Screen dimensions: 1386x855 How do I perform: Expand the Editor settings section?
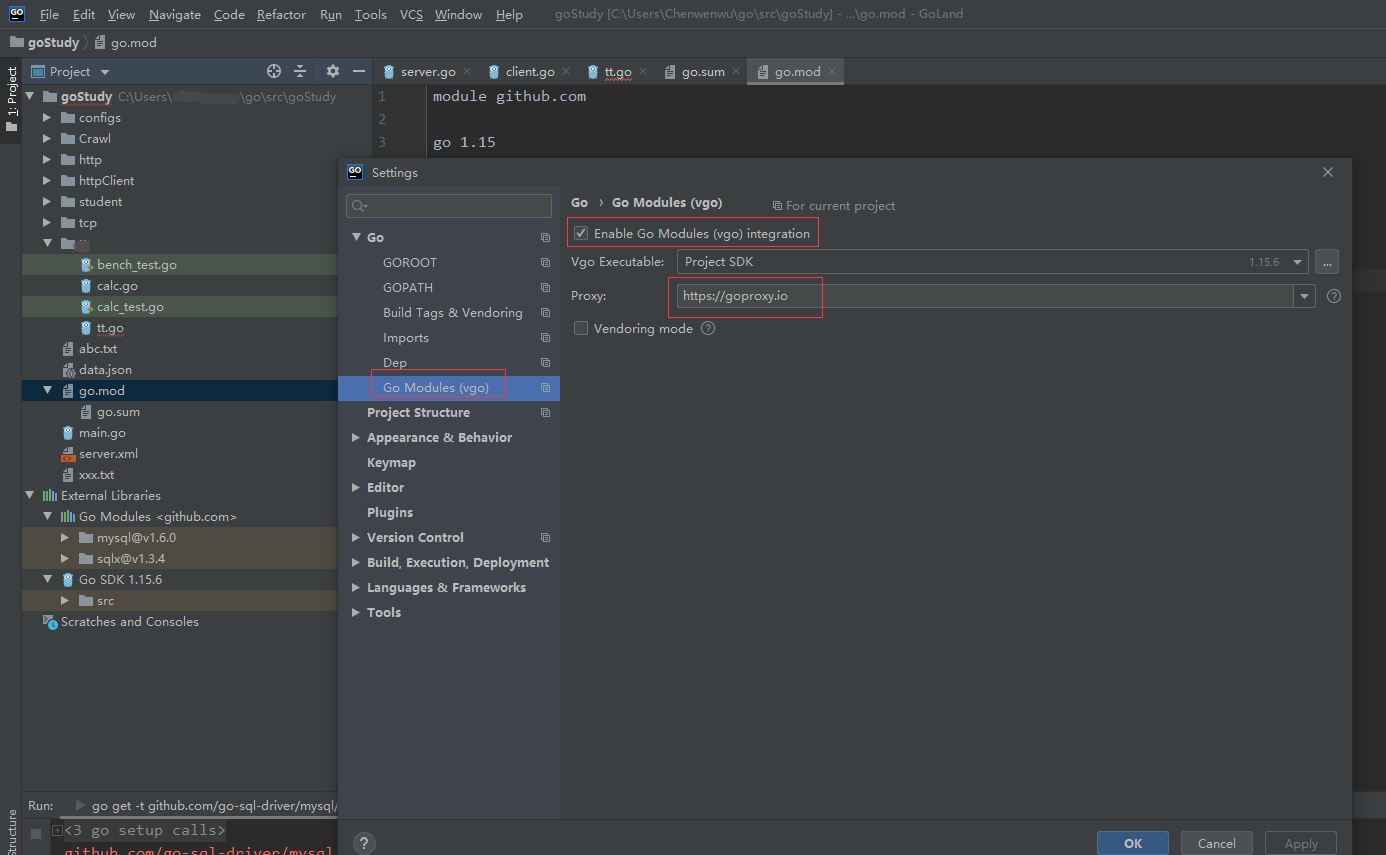point(356,488)
